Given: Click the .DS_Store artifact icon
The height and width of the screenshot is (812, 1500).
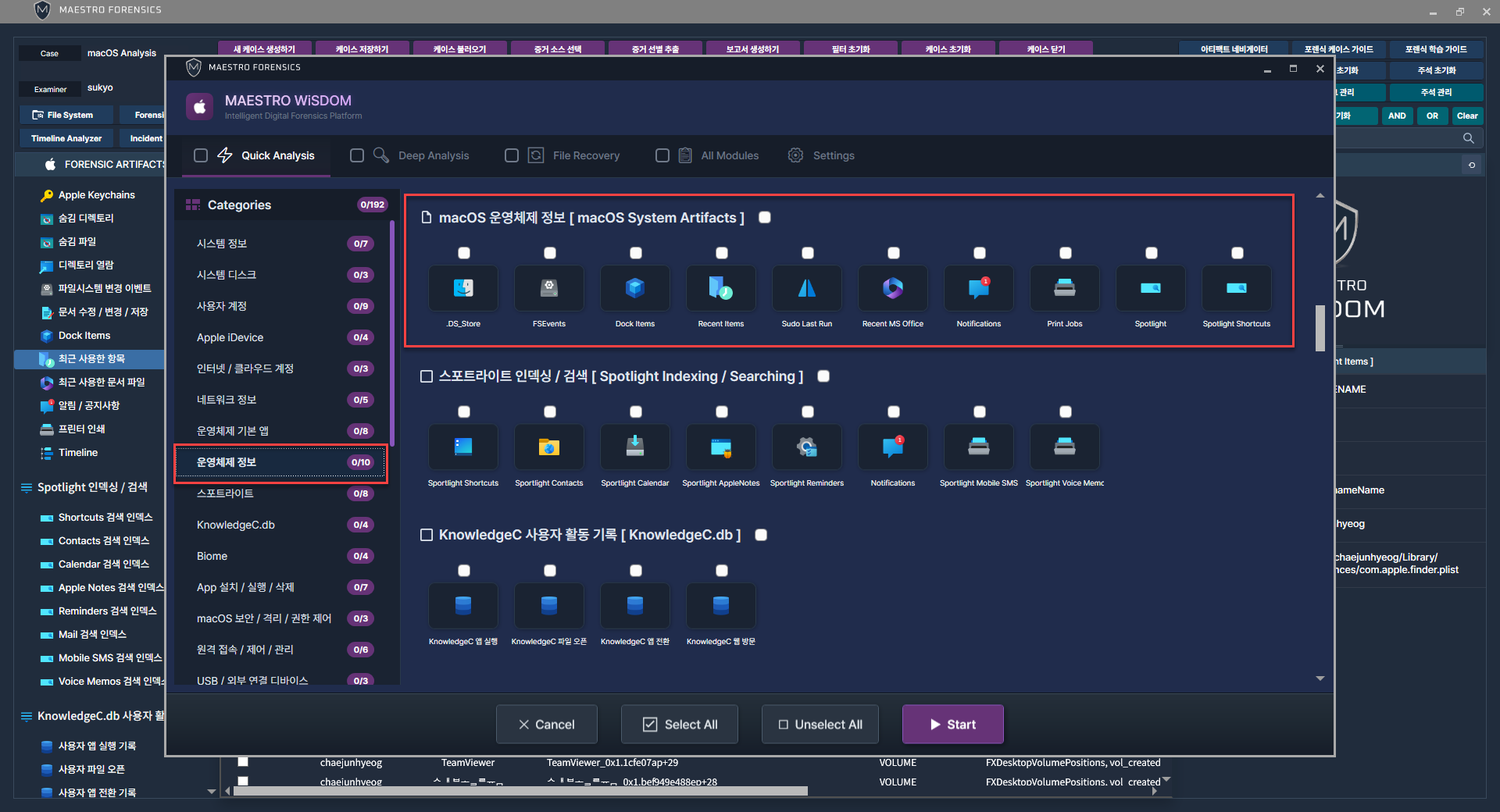Looking at the screenshot, I should [463, 289].
